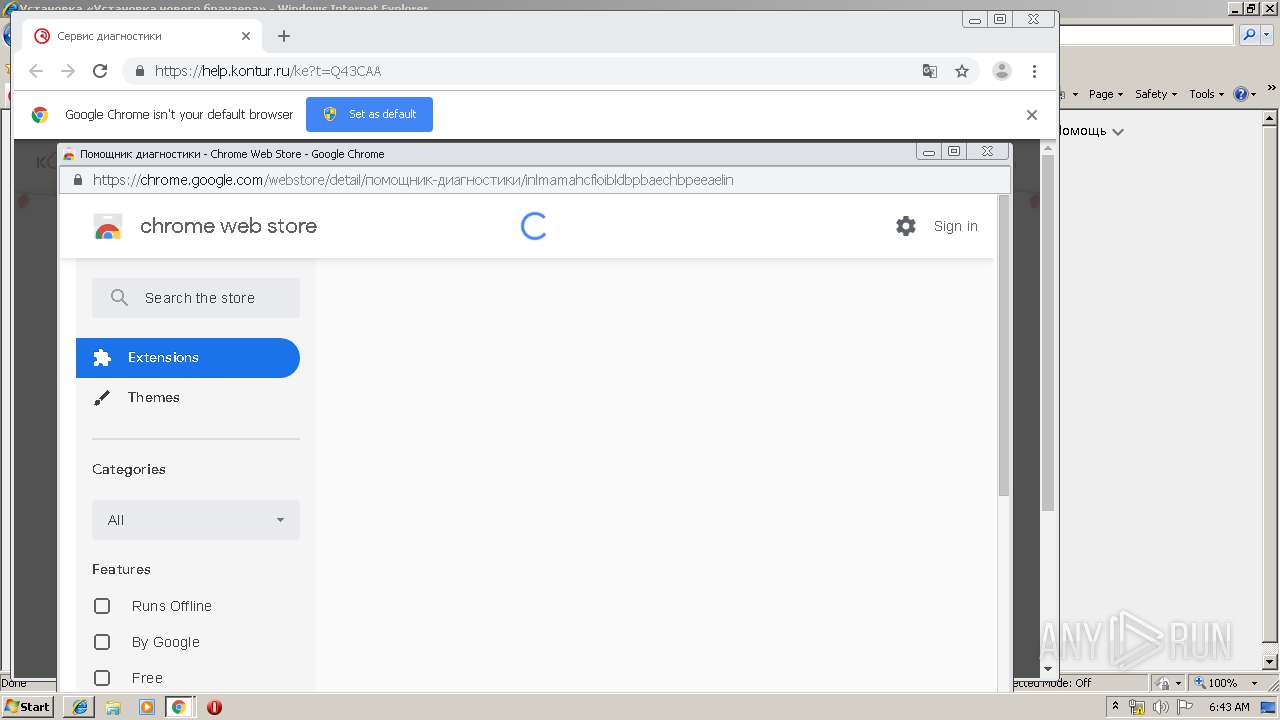This screenshot has height=720, width=1280.
Task: Open file explorer folder on taskbar
Action: [113, 707]
